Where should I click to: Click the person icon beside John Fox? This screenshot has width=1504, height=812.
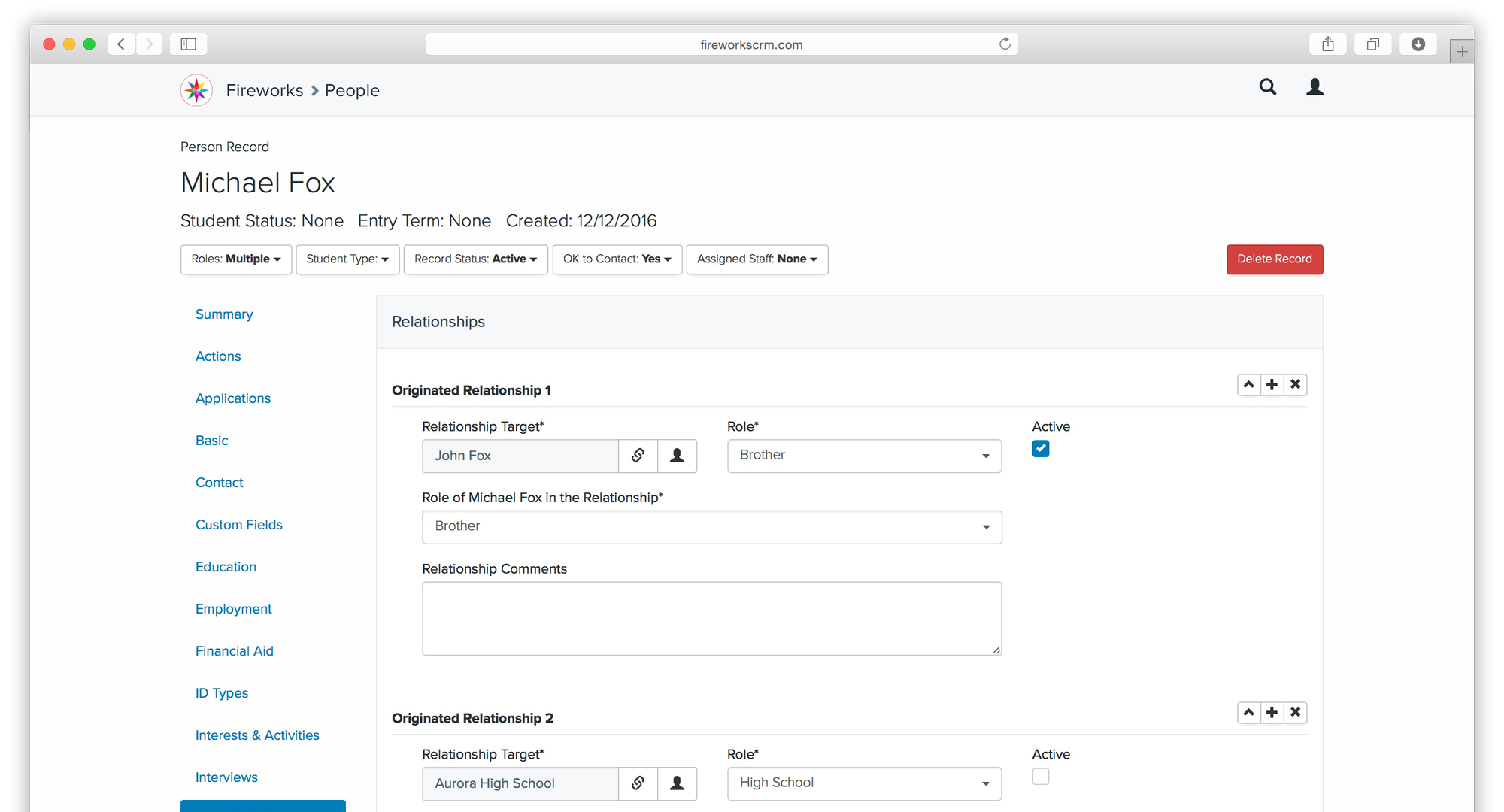click(x=677, y=456)
